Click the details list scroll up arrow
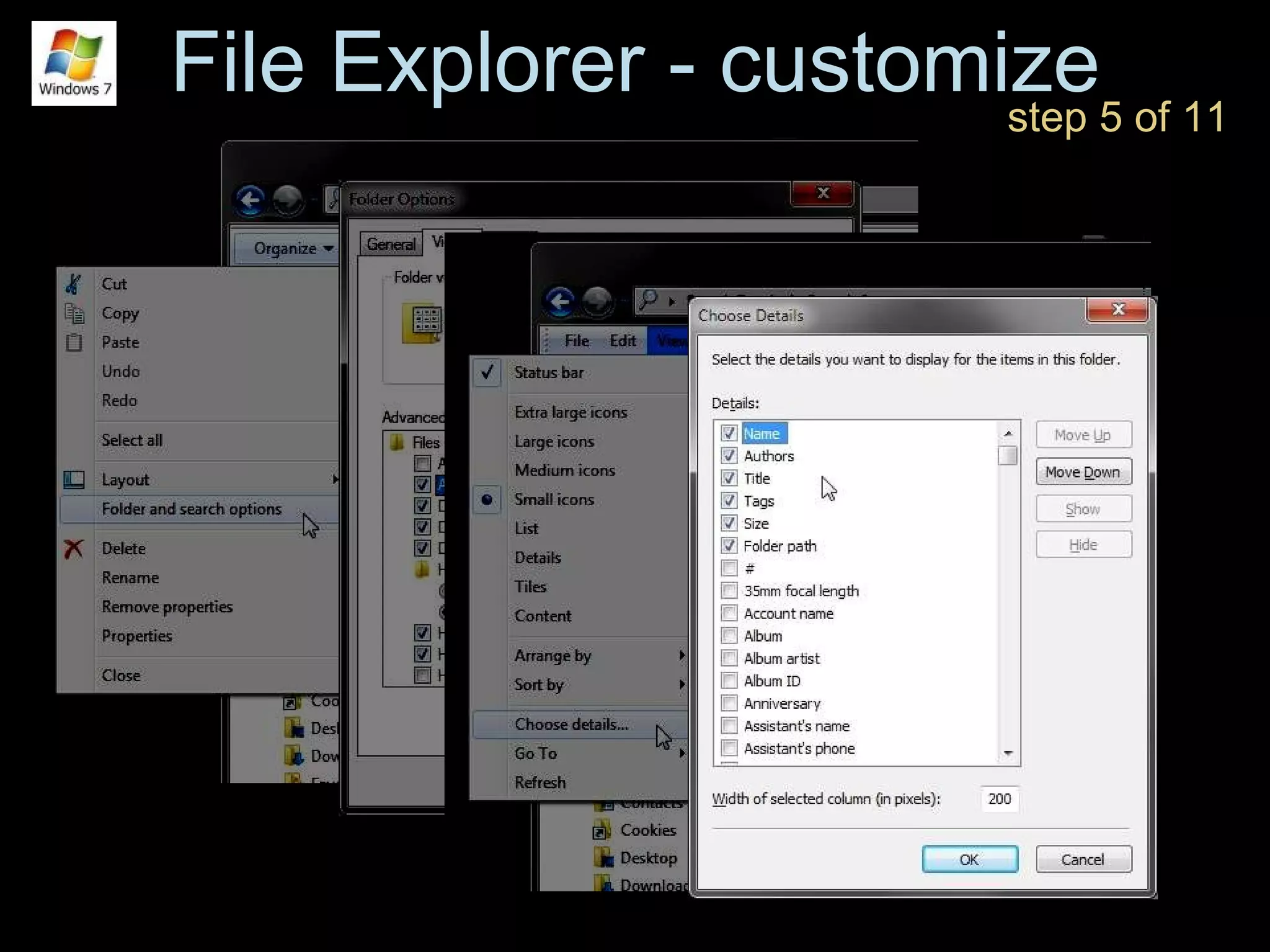Screen dimensions: 1270x952 (x=1008, y=433)
